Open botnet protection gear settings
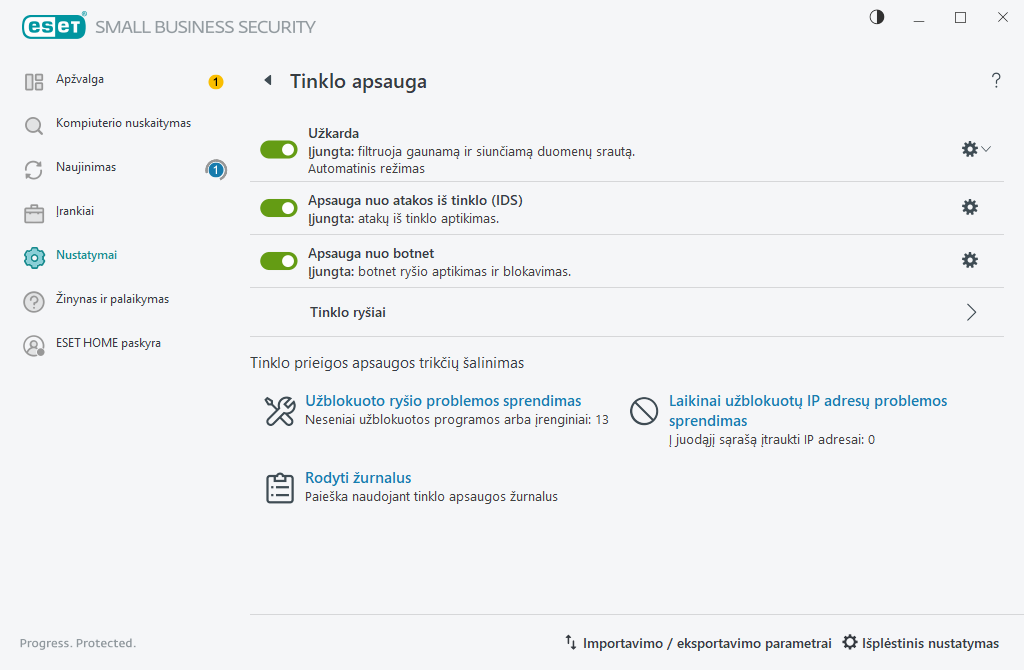 (x=970, y=260)
